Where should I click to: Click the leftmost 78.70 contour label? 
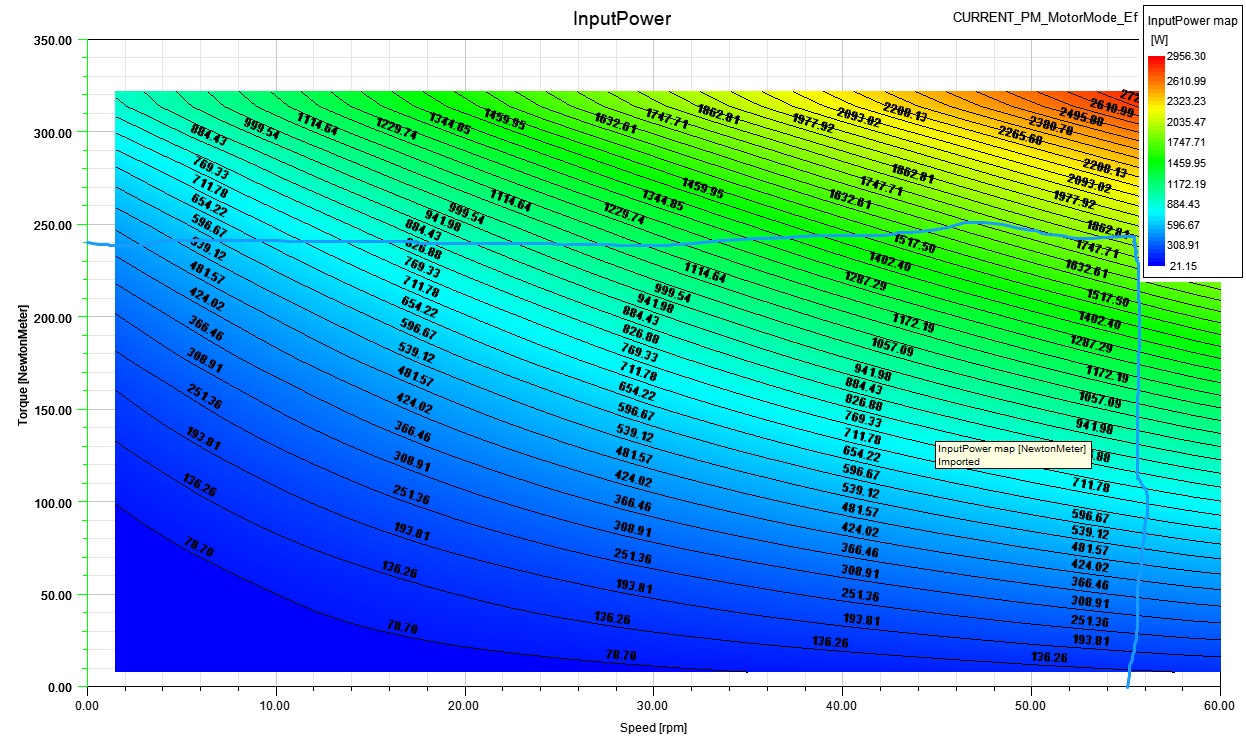click(200, 547)
